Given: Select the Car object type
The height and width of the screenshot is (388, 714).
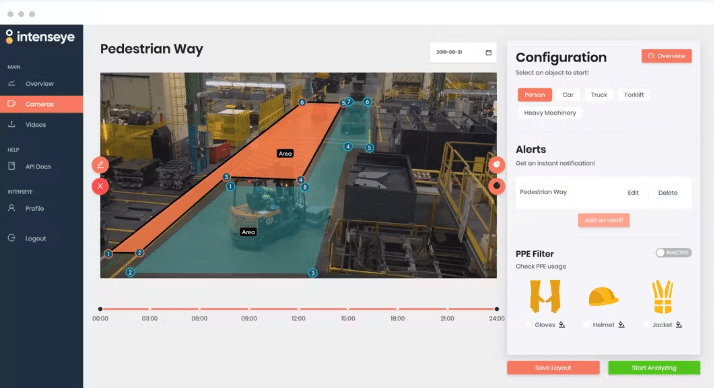Looking at the screenshot, I should pos(568,95).
